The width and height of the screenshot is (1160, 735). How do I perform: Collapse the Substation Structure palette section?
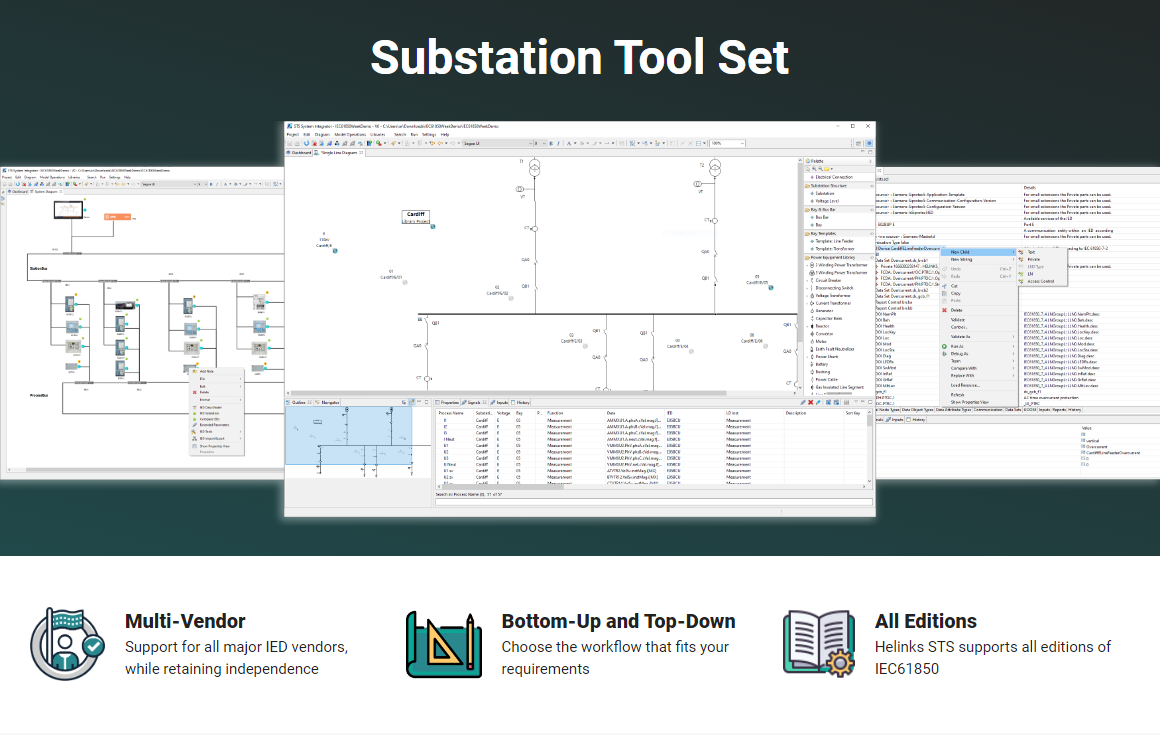point(871,185)
